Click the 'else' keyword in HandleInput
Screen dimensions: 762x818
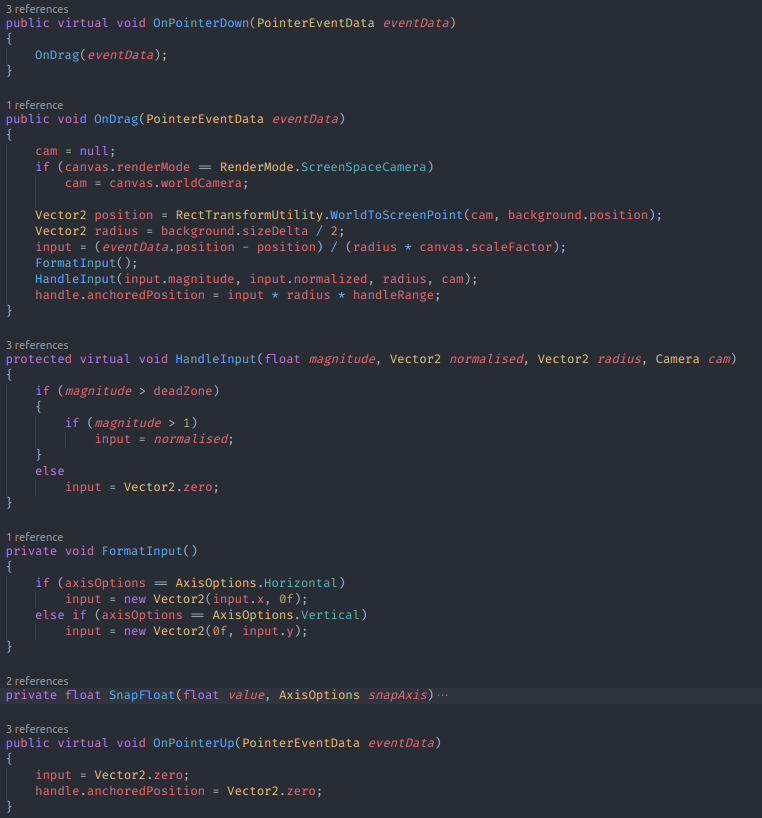[50, 471]
